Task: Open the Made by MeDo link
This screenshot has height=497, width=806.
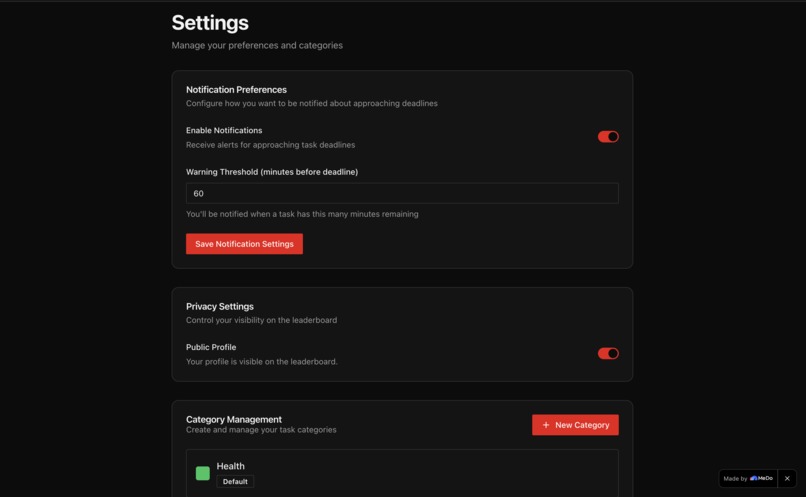Action: coord(748,478)
